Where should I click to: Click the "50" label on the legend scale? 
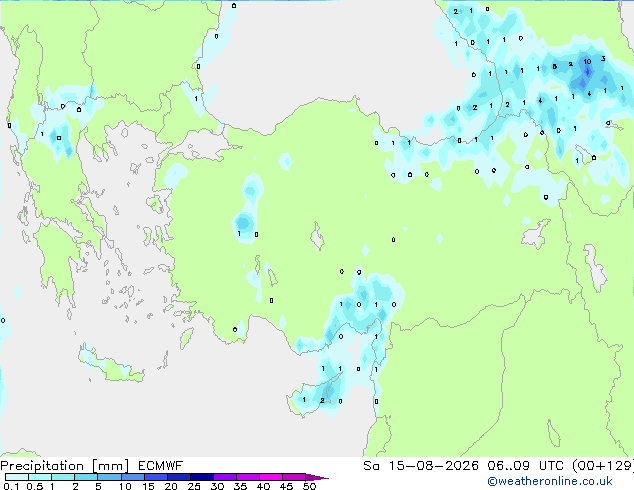click(x=309, y=486)
